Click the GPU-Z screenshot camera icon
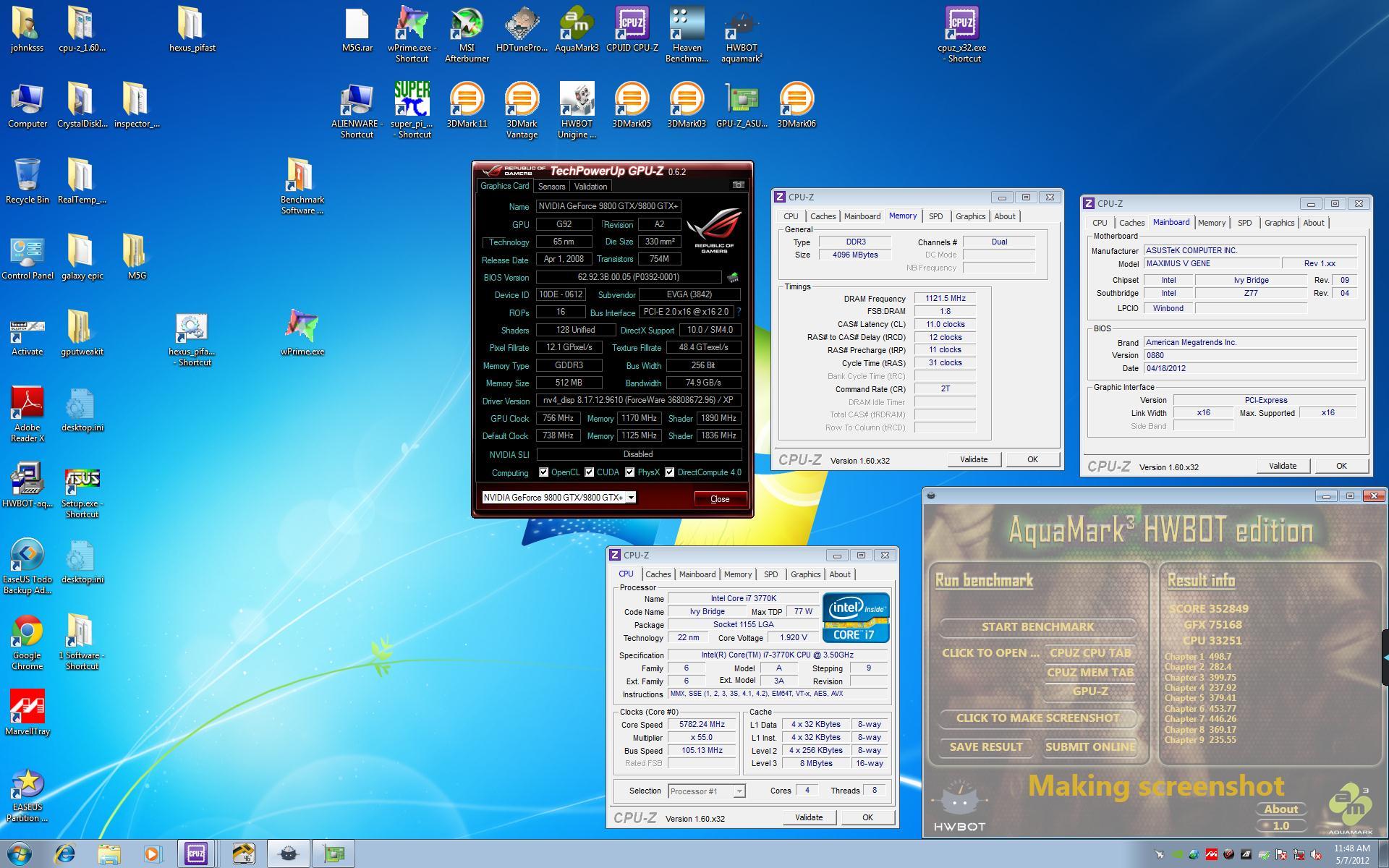Image resolution: width=1389 pixels, height=868 pixels. (738, 185)
